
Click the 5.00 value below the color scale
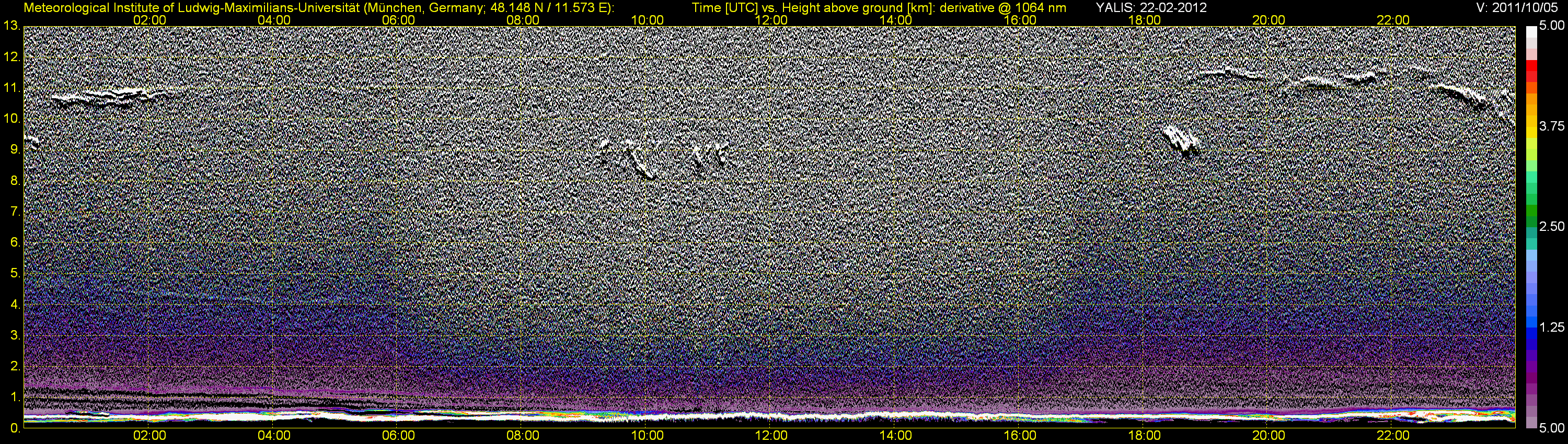click(x=1551, y=428)
